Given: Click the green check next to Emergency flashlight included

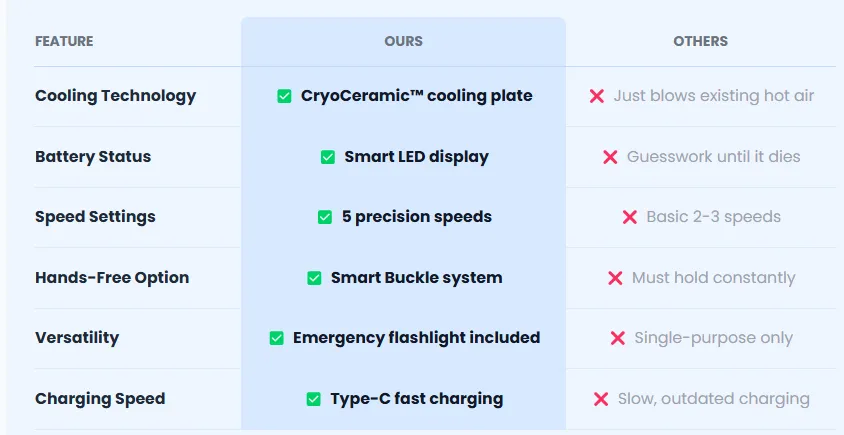Looking at the screenshot, I should tap(276, 339).
